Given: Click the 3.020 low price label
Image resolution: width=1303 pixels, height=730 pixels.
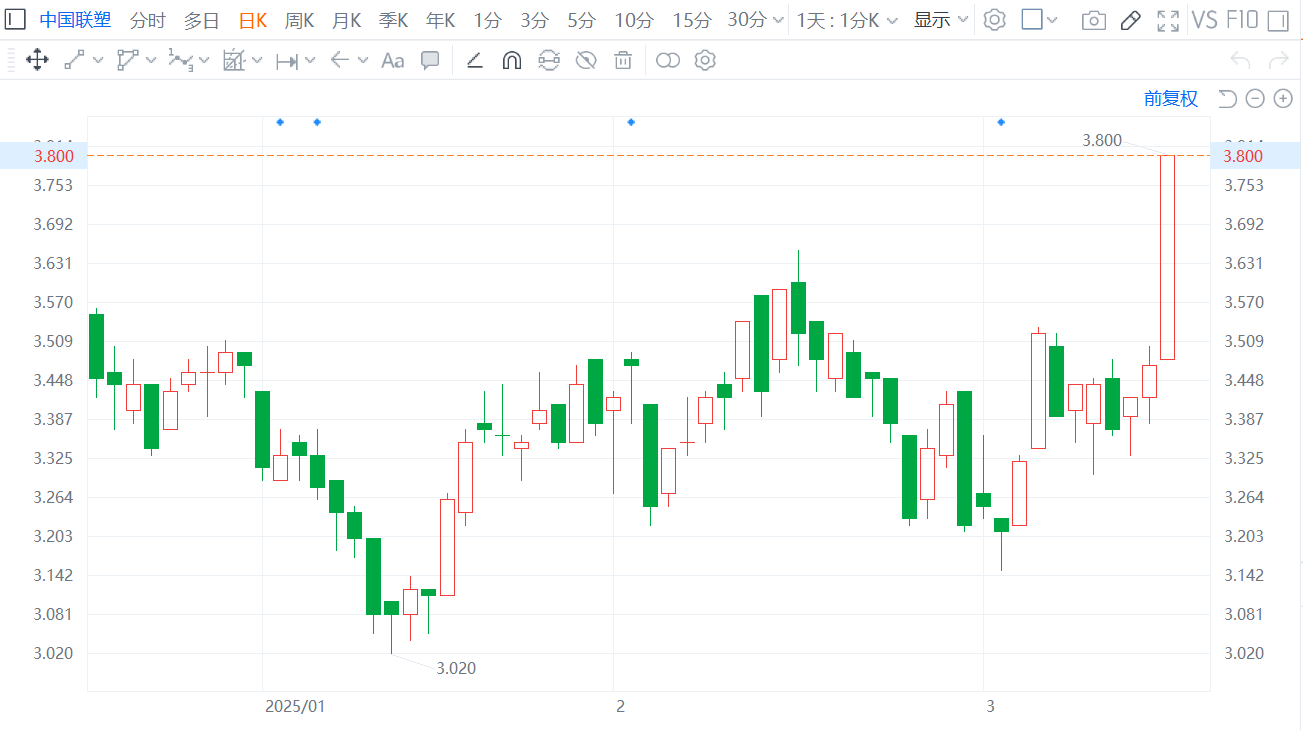Looking at the screenshot, I should pyautogui.click(x=456, y=668).
